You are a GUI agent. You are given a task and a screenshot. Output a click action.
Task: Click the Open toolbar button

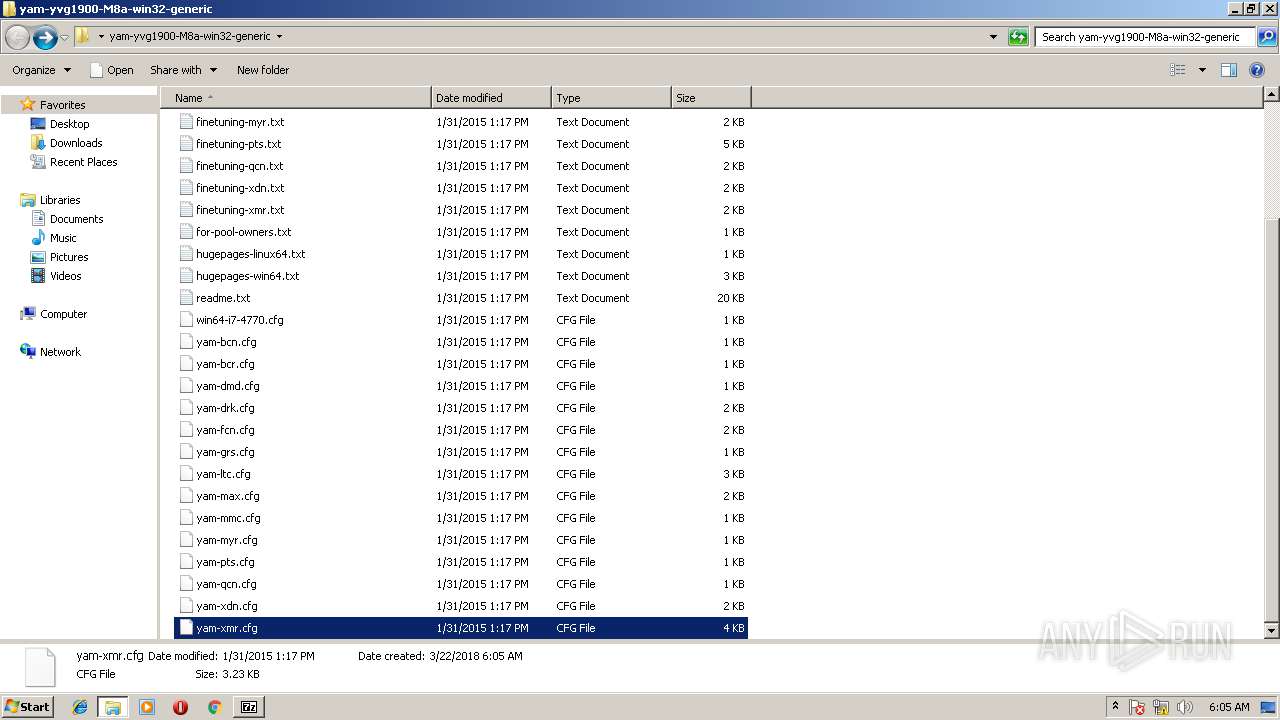click(111, 70)
